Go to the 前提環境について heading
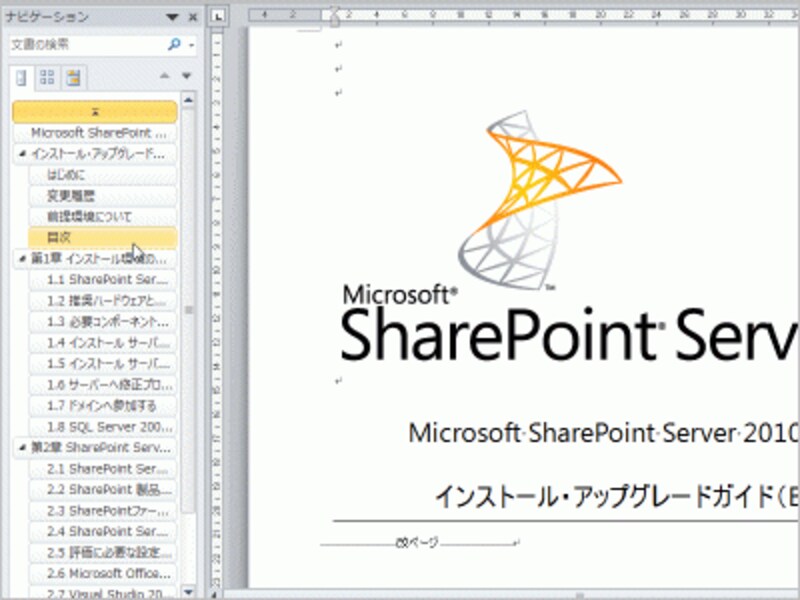Screen dimensions: 800x600 pos(103,217)
